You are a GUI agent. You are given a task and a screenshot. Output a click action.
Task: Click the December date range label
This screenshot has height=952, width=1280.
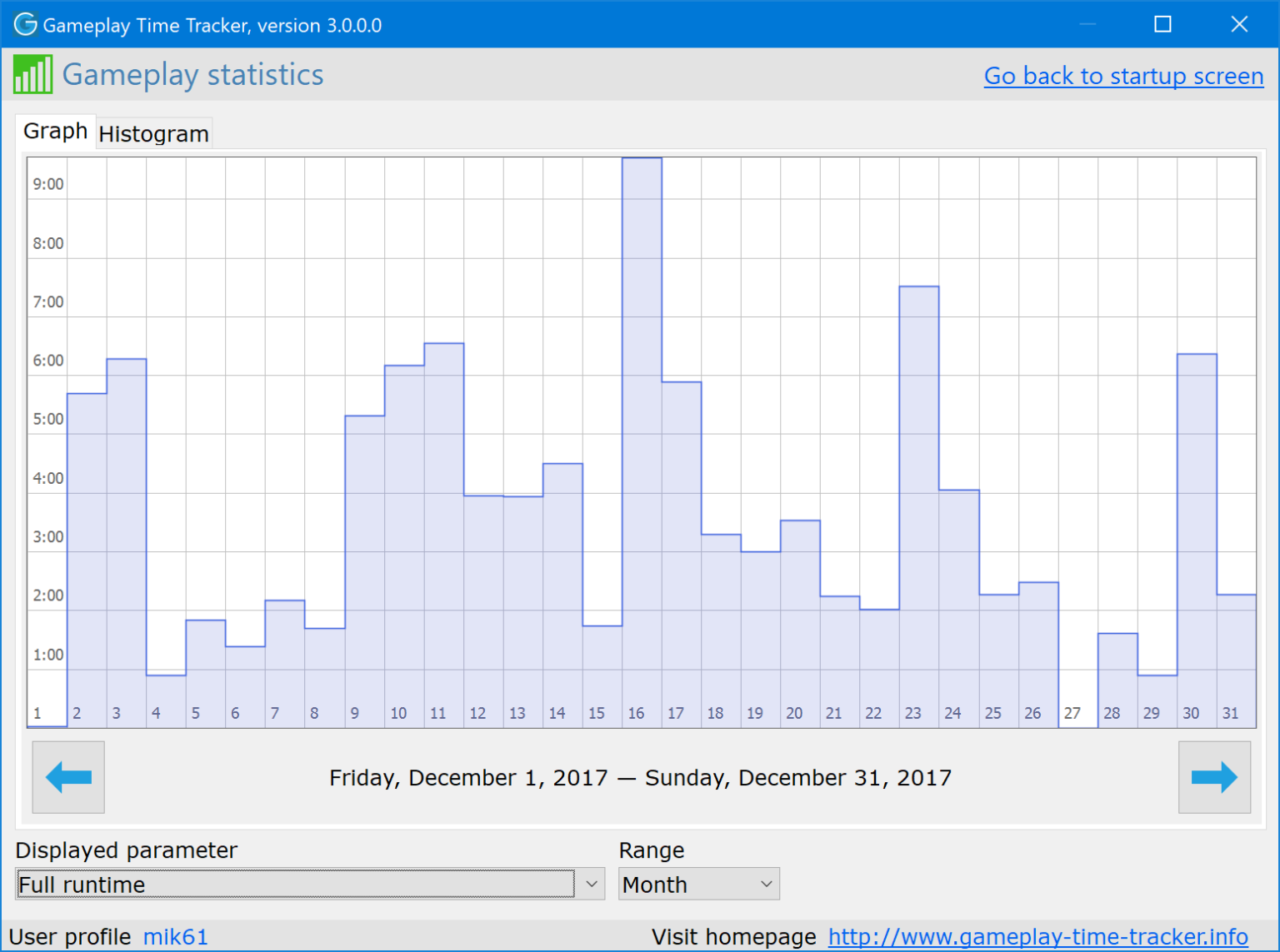(x=639, y=777)
